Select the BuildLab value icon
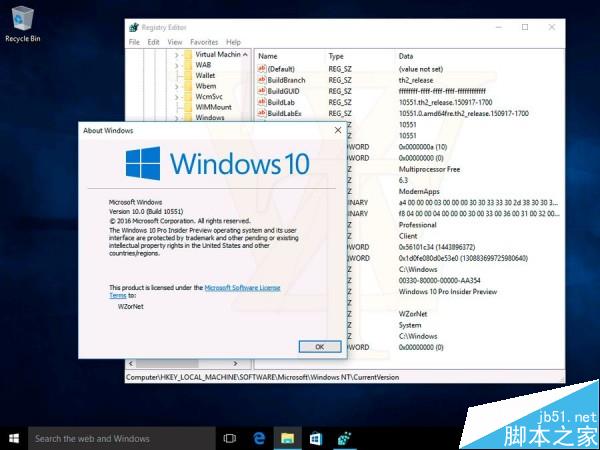 tap(262, 102)
